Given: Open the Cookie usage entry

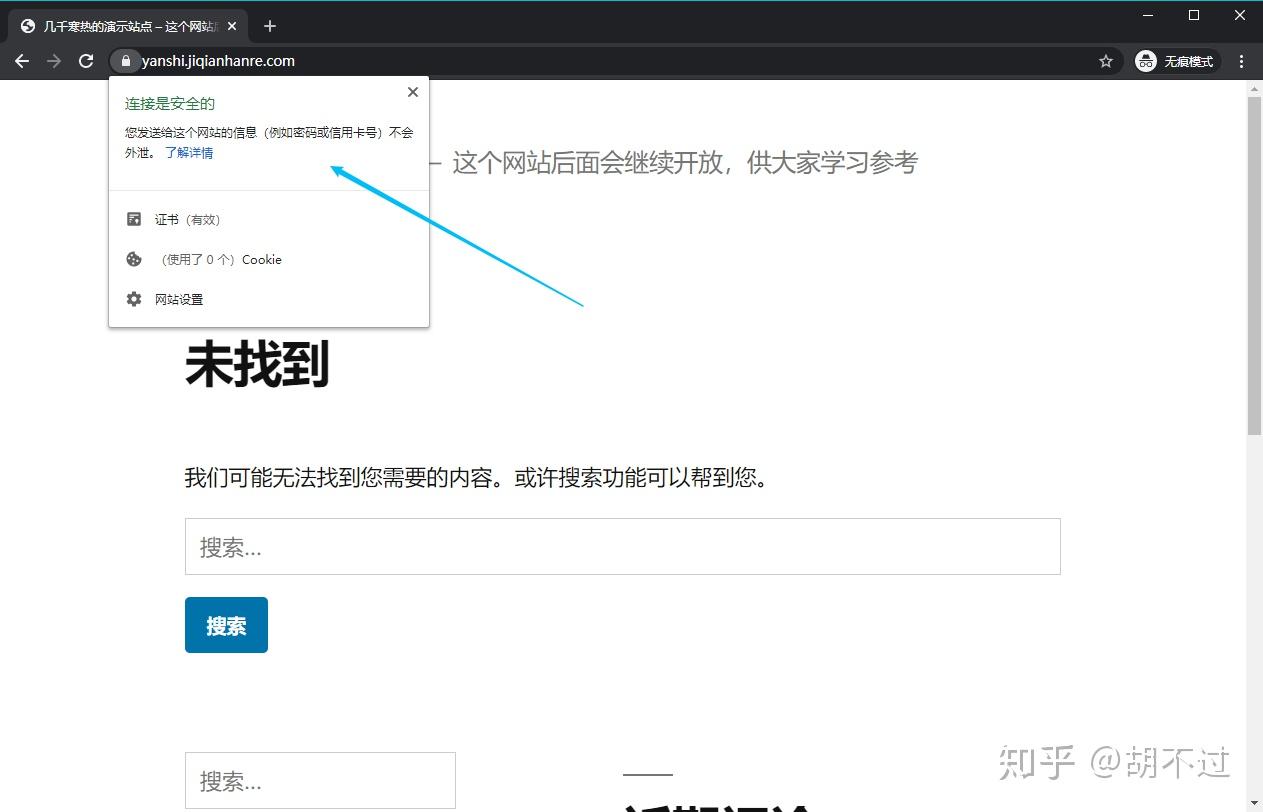Looking at the screenshot, I should [x=269, y=260].
